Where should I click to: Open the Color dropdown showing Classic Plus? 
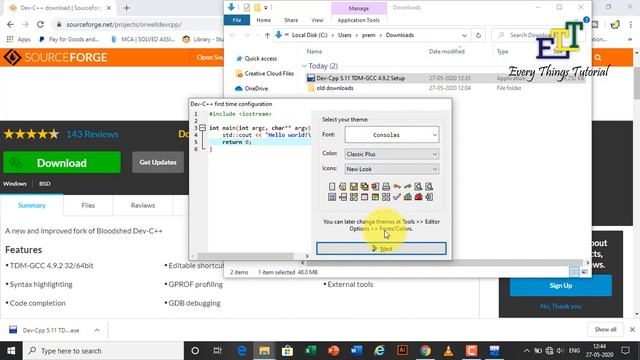[392, 154]
